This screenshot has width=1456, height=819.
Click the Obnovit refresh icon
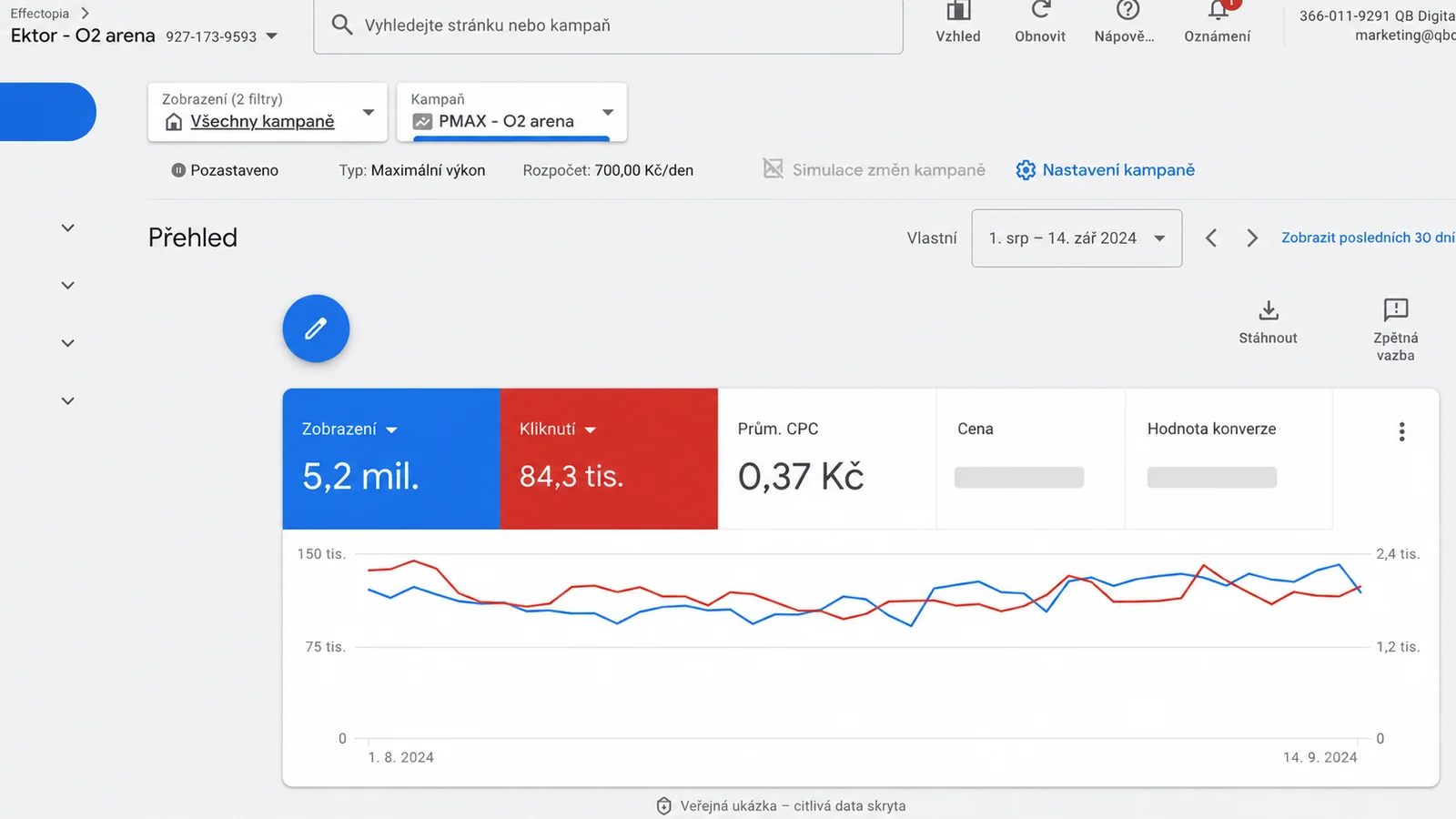coord(1040,10)
